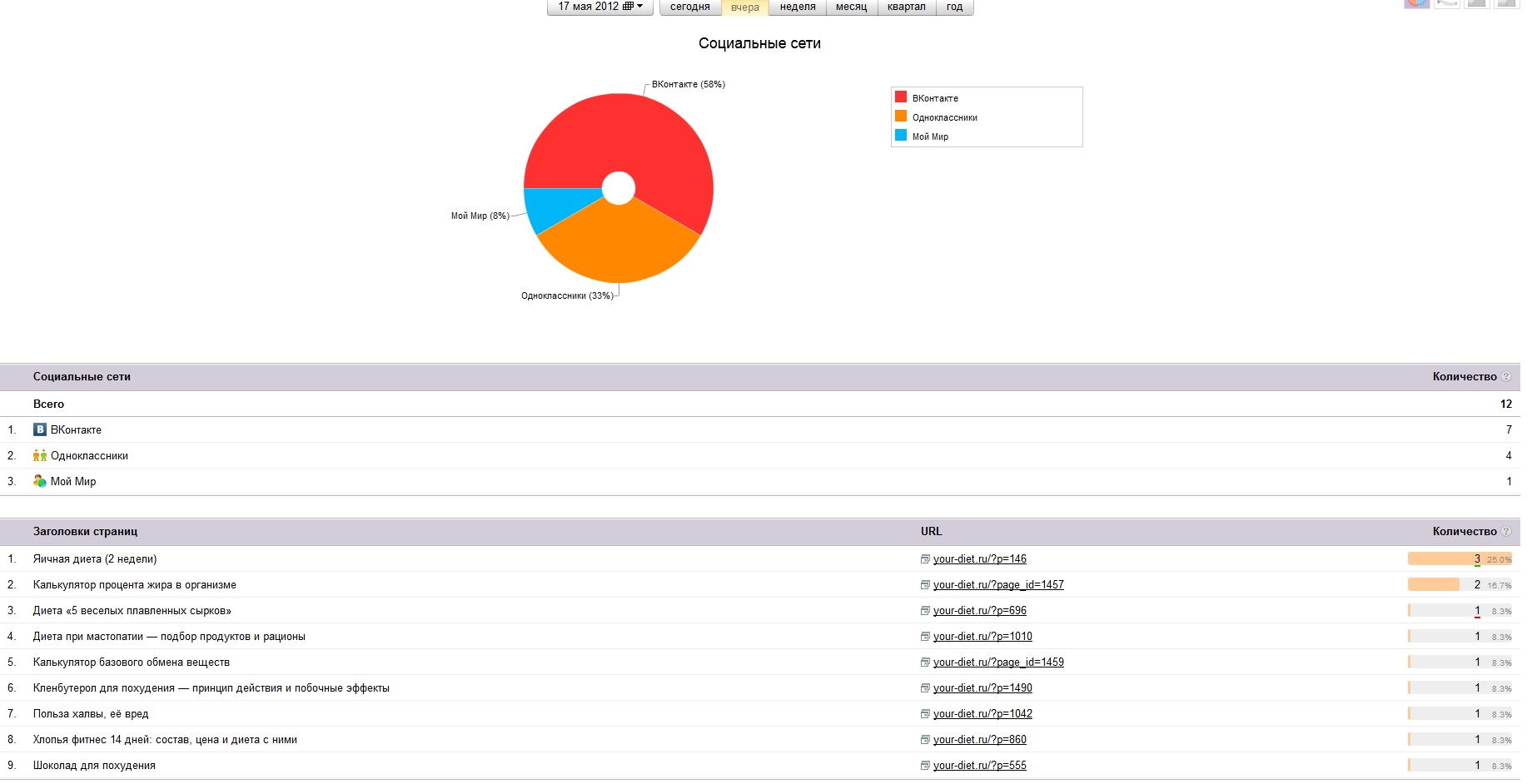Click the Одноклассники (33%) chart label
Screen dimensions: 1537x784
pos(567,296)
